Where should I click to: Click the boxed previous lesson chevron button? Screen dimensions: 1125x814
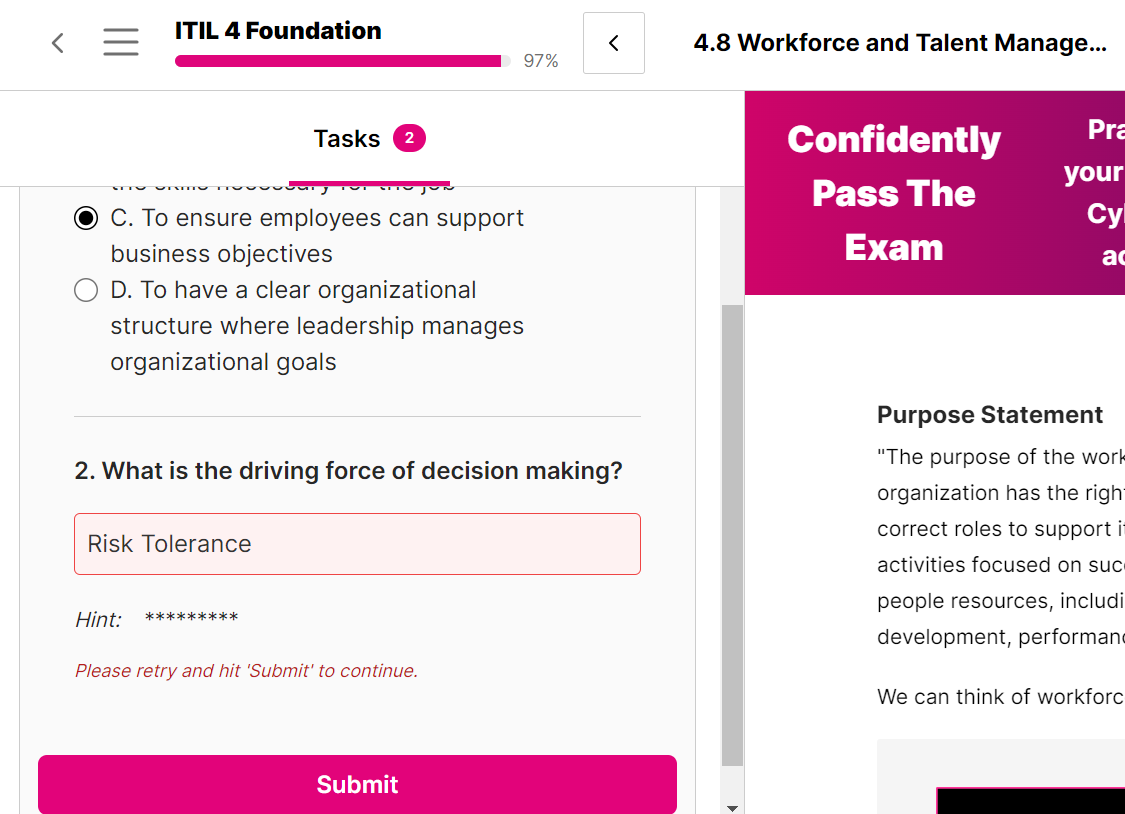coord(613,43)
